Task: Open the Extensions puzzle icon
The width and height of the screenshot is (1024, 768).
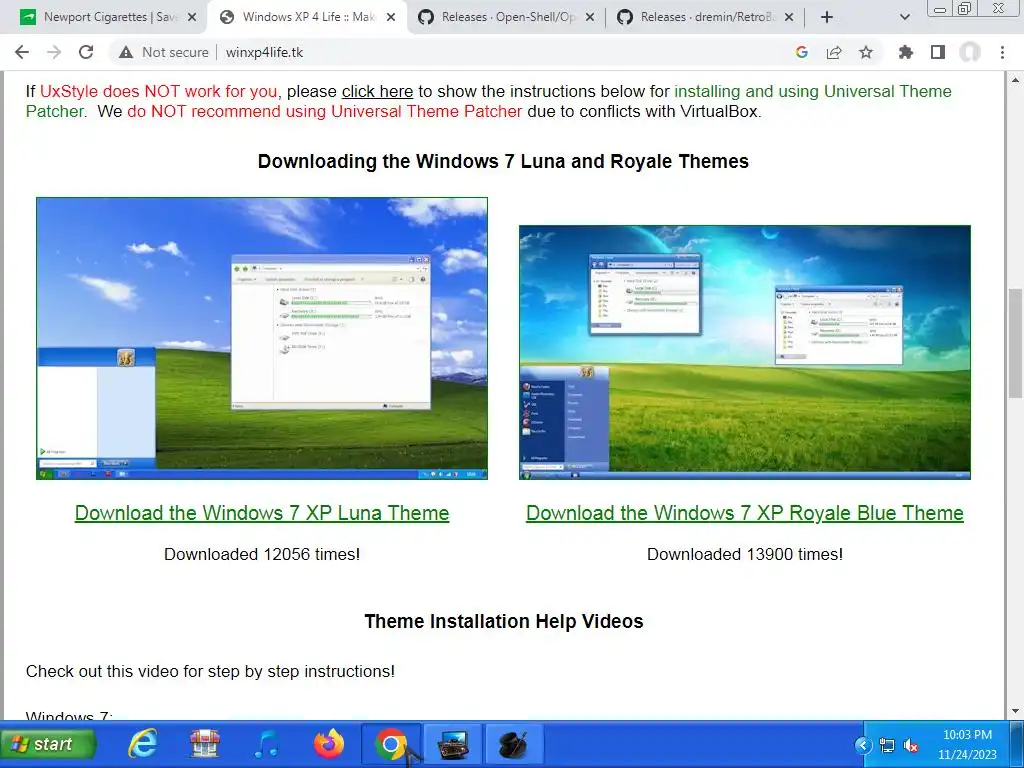Action: tap(906, 52)
